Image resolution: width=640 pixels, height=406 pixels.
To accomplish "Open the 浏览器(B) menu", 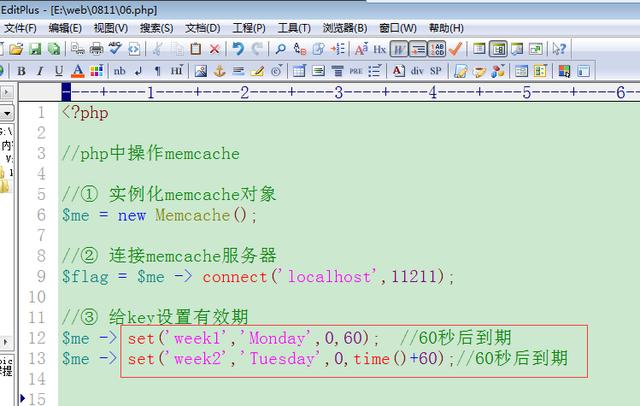I will point(345,28).
